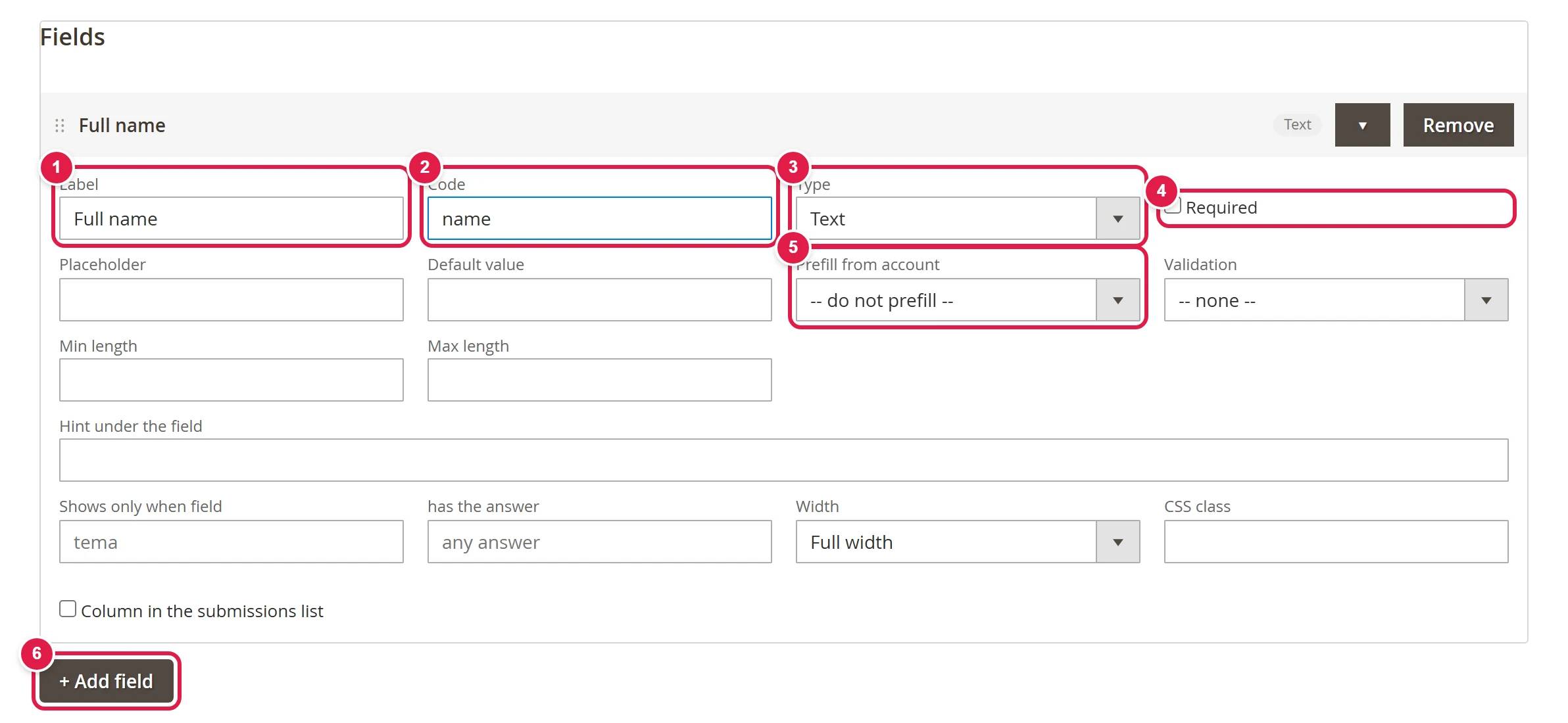
Task: Open the Prefill from account dropdown
Action: [x=968, y=300]
